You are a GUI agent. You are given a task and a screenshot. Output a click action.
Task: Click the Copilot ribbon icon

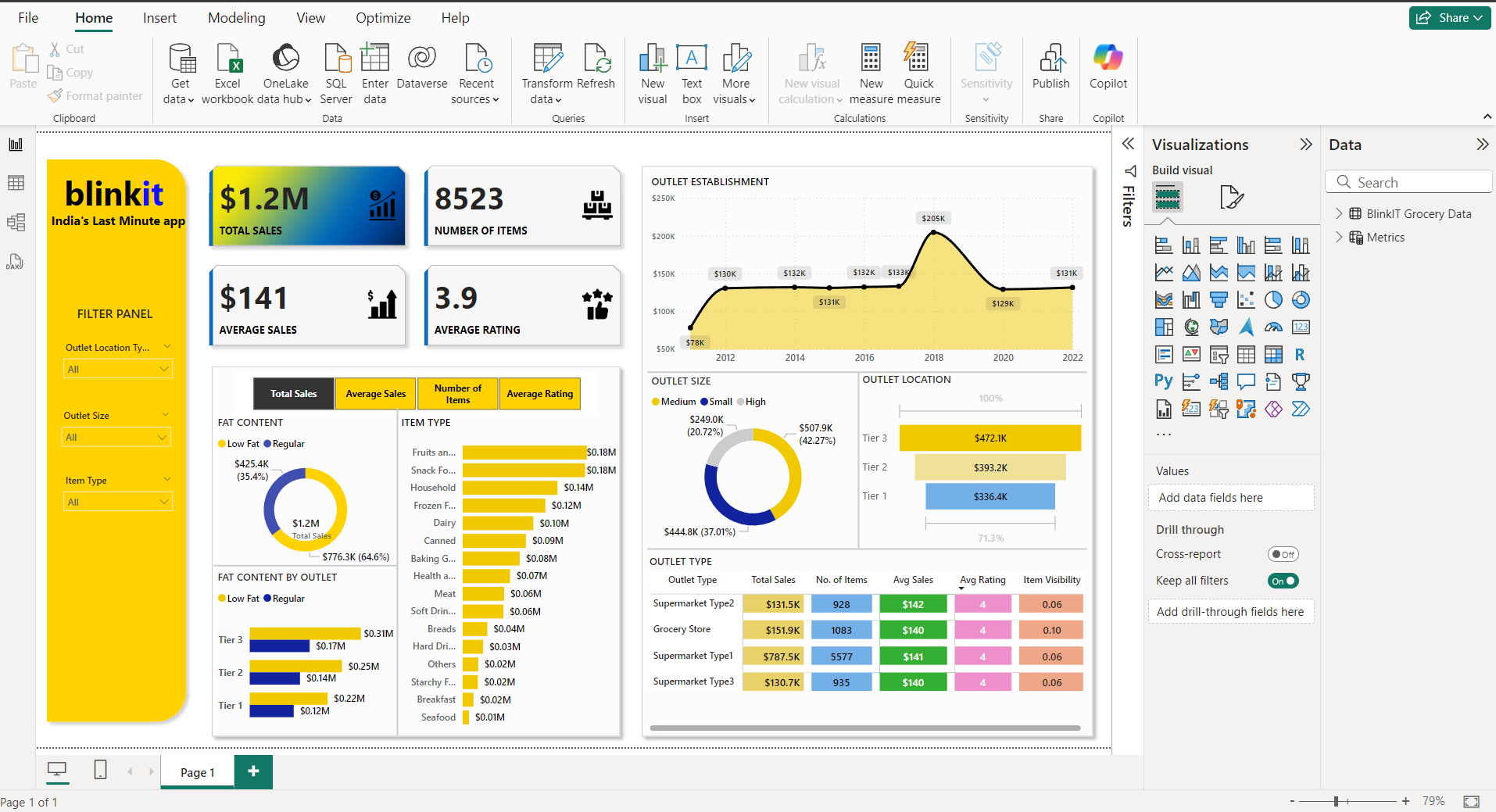(x=1108, y=68)
